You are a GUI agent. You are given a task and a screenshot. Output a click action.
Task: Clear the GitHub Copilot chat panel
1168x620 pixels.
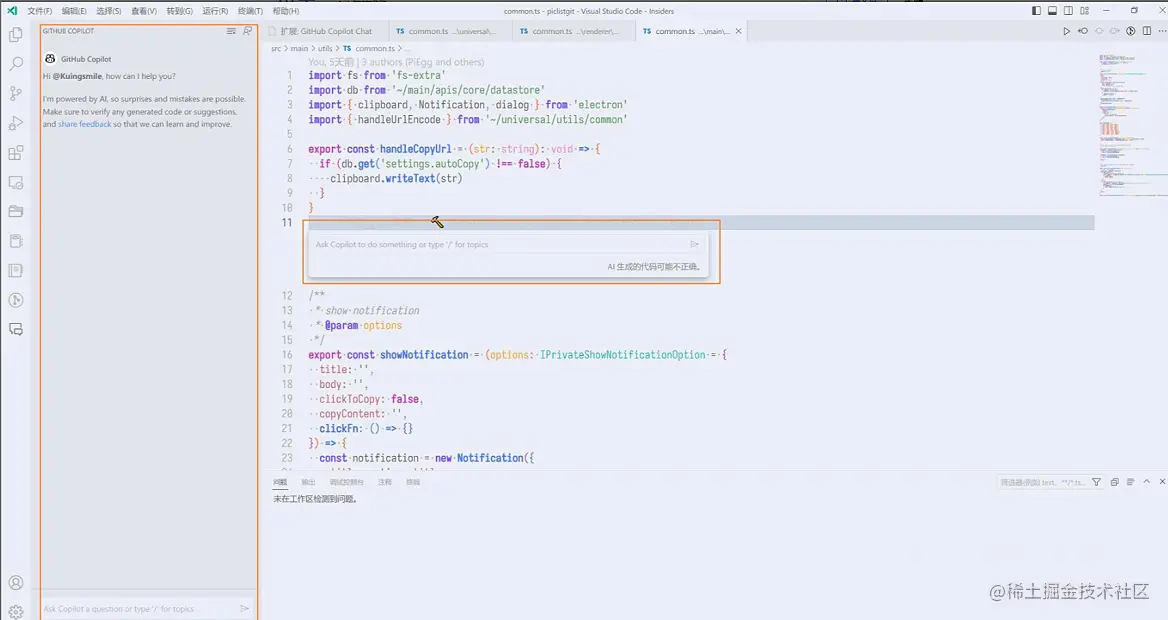click(x=231, y=31)
